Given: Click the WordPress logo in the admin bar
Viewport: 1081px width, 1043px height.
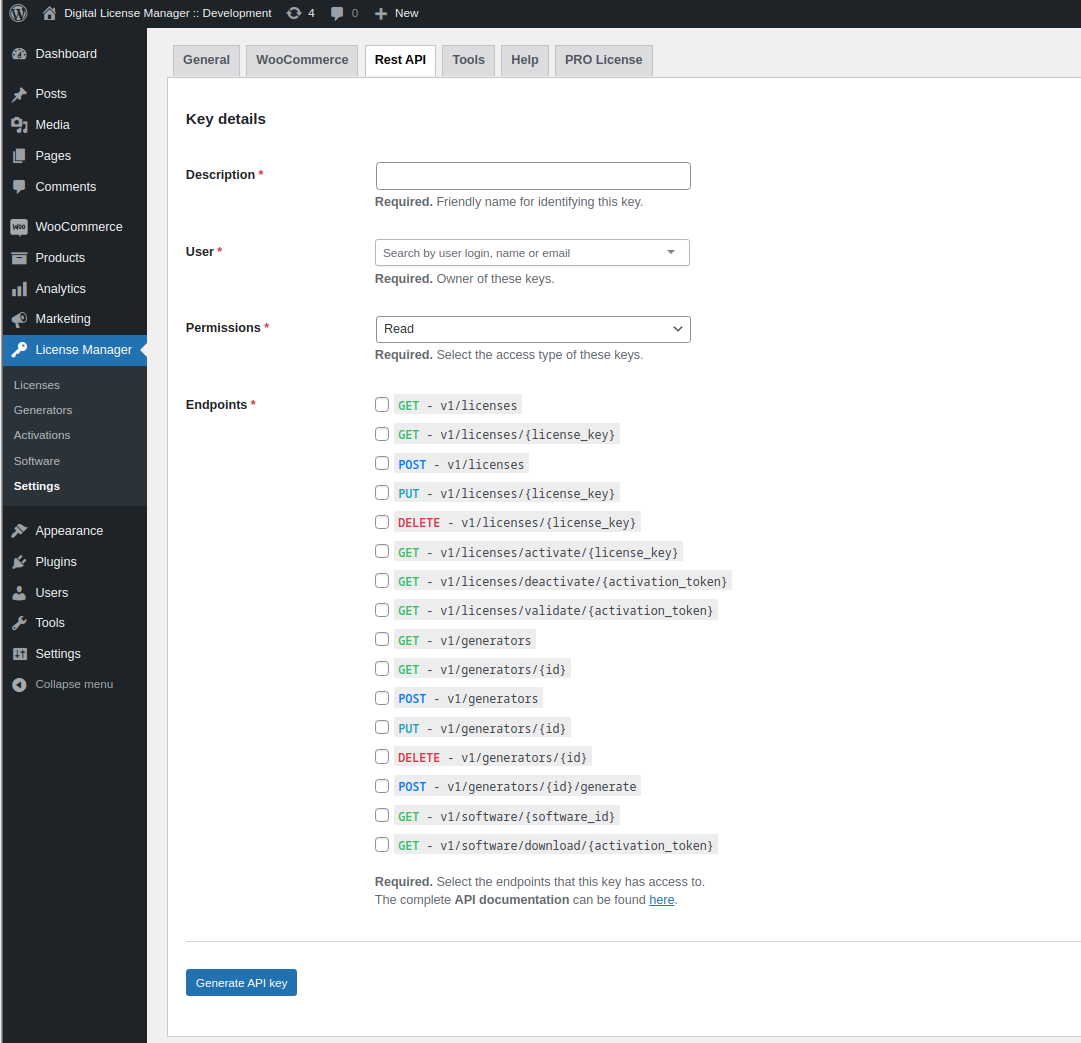Looking at the screenshot, I should 17,14.
